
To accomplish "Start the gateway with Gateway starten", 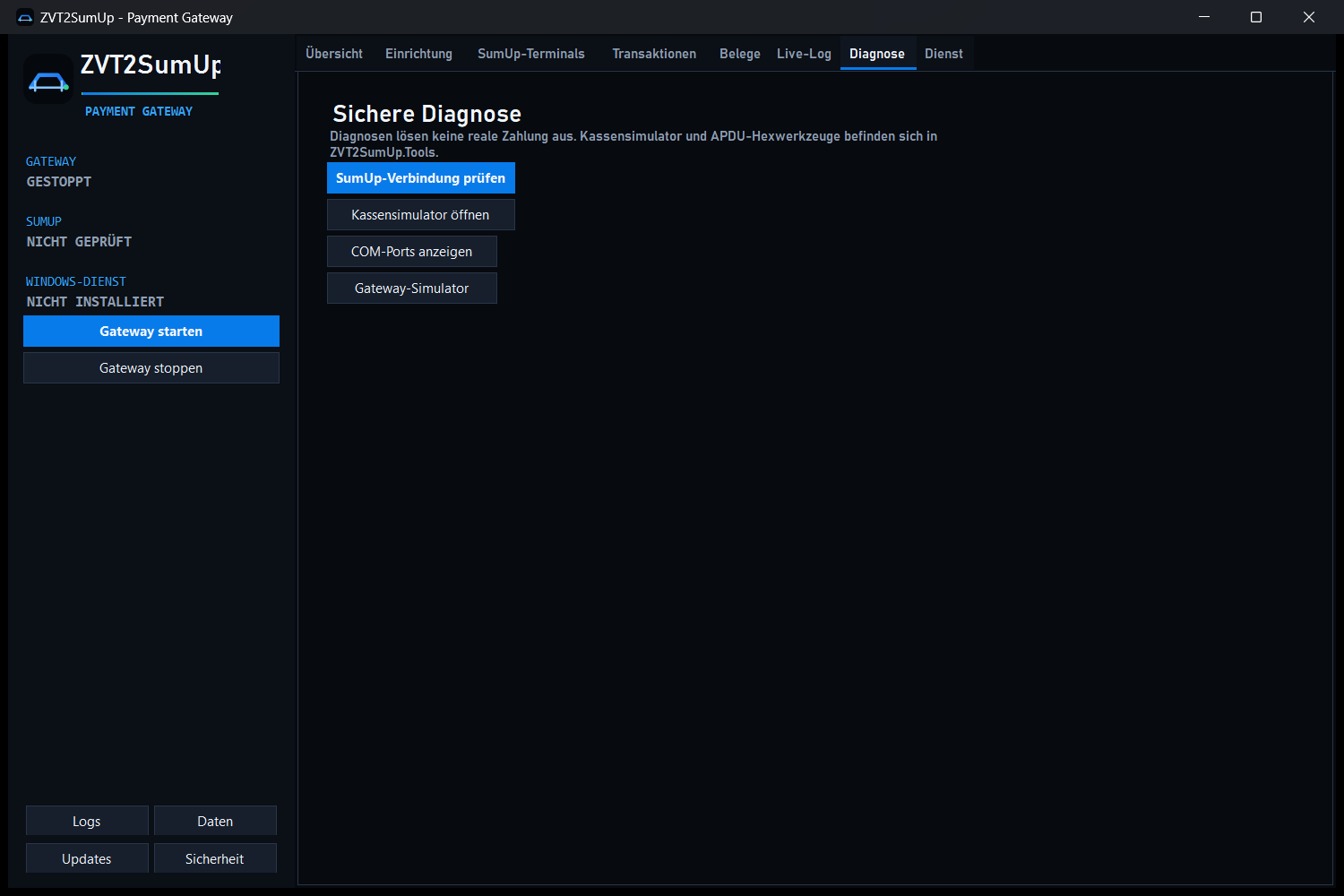I will pyautogui.click(x=151, y=332).
